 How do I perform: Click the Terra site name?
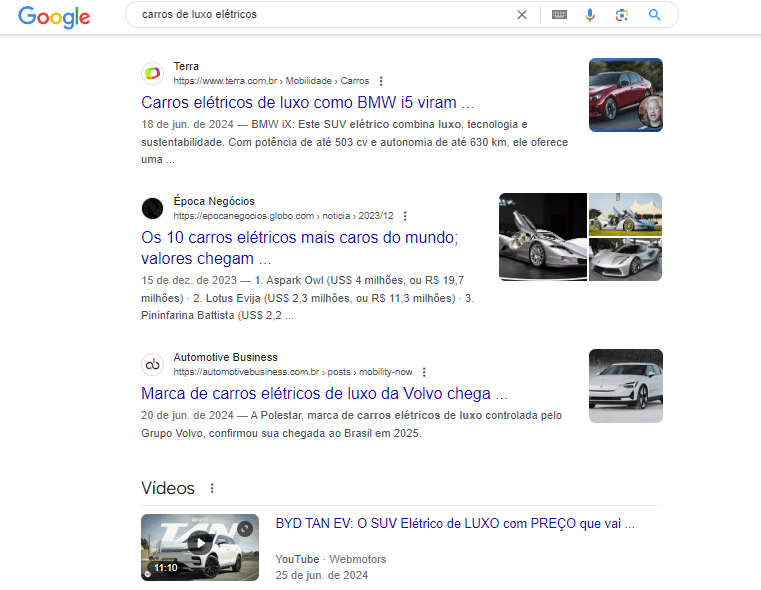coord(186,66)
